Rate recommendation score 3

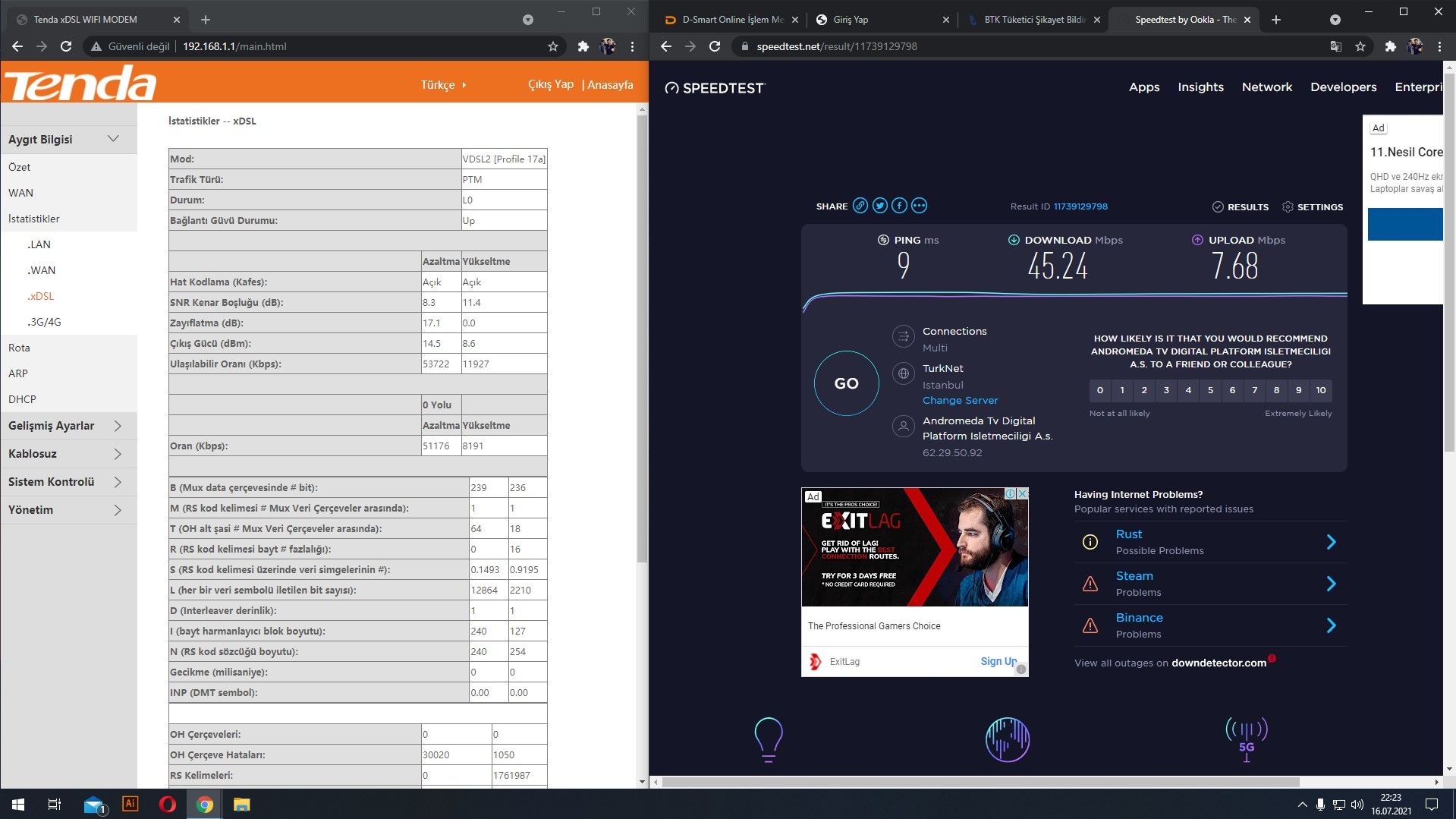click(1166, 390)
